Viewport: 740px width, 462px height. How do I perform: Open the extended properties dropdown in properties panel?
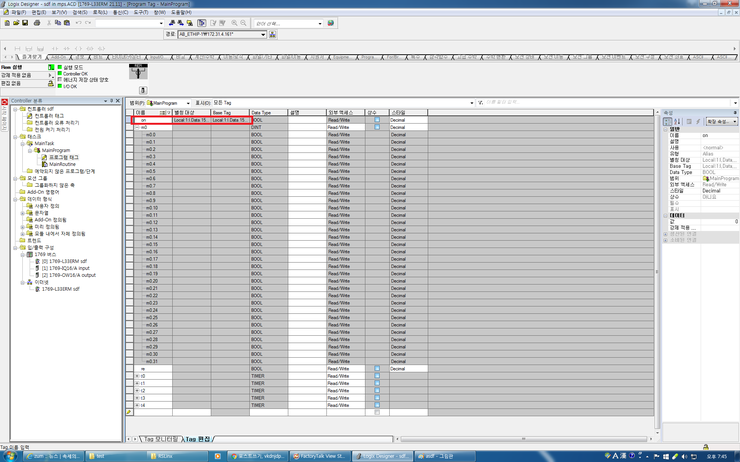point(722,121)
